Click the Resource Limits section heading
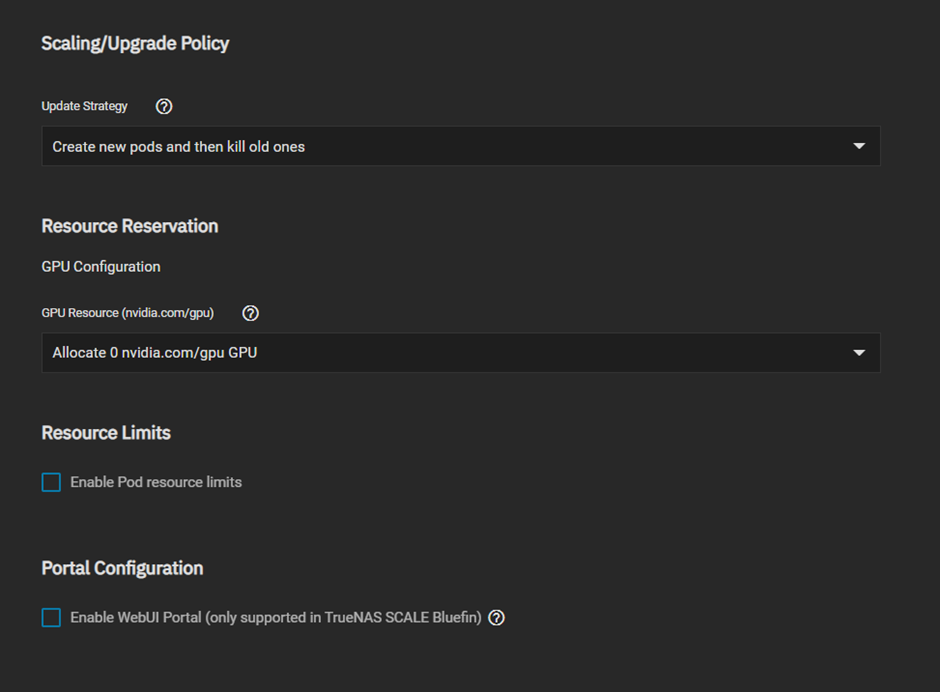The width and height of the screenshot is (940, 692). pos(106,433)
